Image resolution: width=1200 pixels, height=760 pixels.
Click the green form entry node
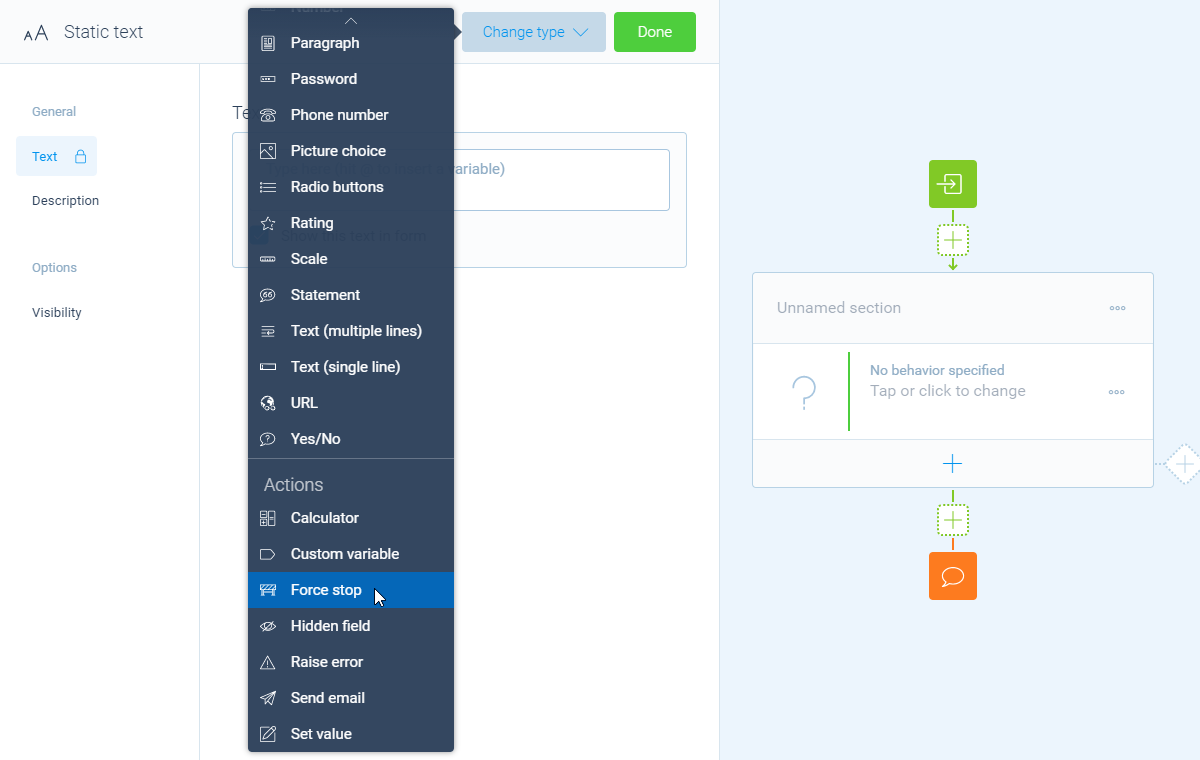[953, 184]
